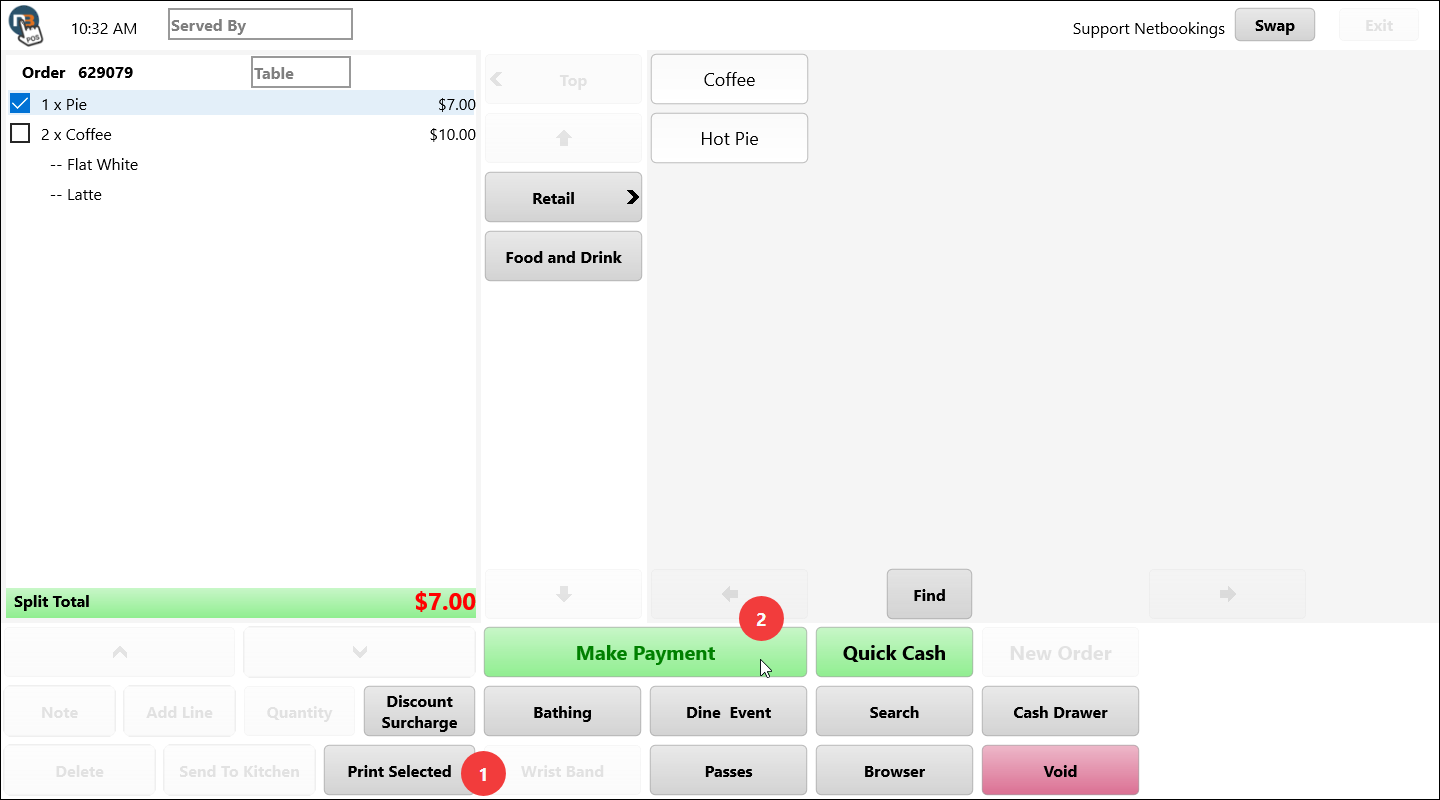Image resolution: width=1440 pixels, height=800 pixels.
Task: Select the Hot Pie product button
Action: 729,139
